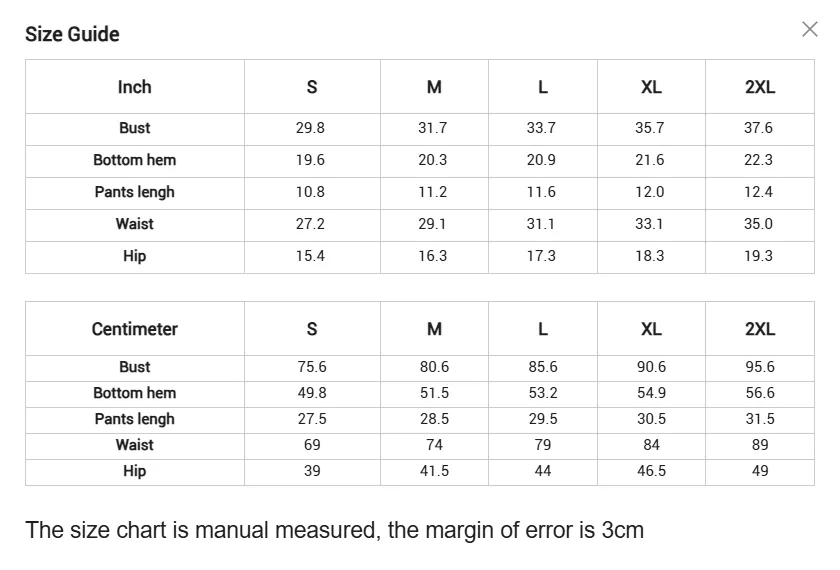Screen dimensions: 840x570
Task: Select the 41.5 hip value for size M
Action: [434, 471]
